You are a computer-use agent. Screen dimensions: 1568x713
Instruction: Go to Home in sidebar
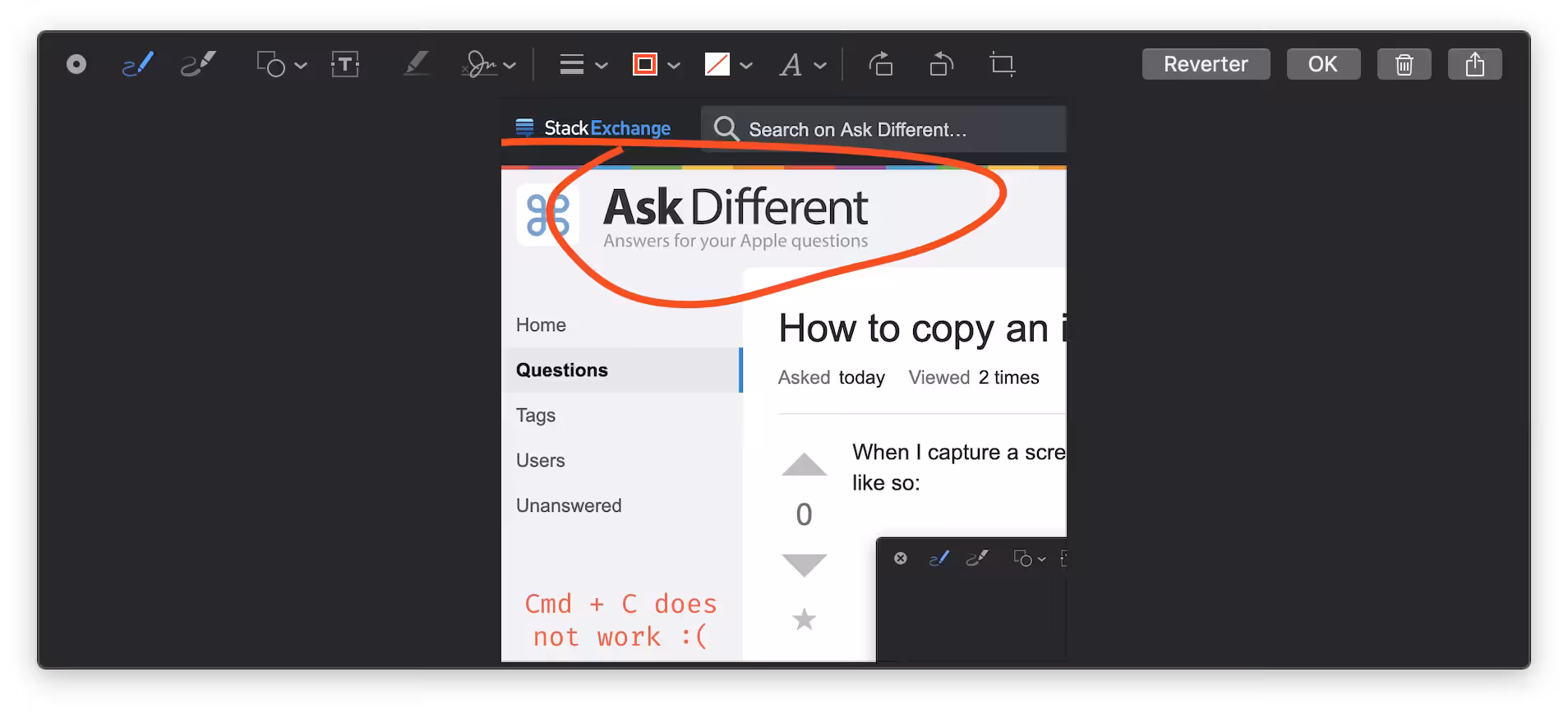pyautogui.click(x=541, y=325)
